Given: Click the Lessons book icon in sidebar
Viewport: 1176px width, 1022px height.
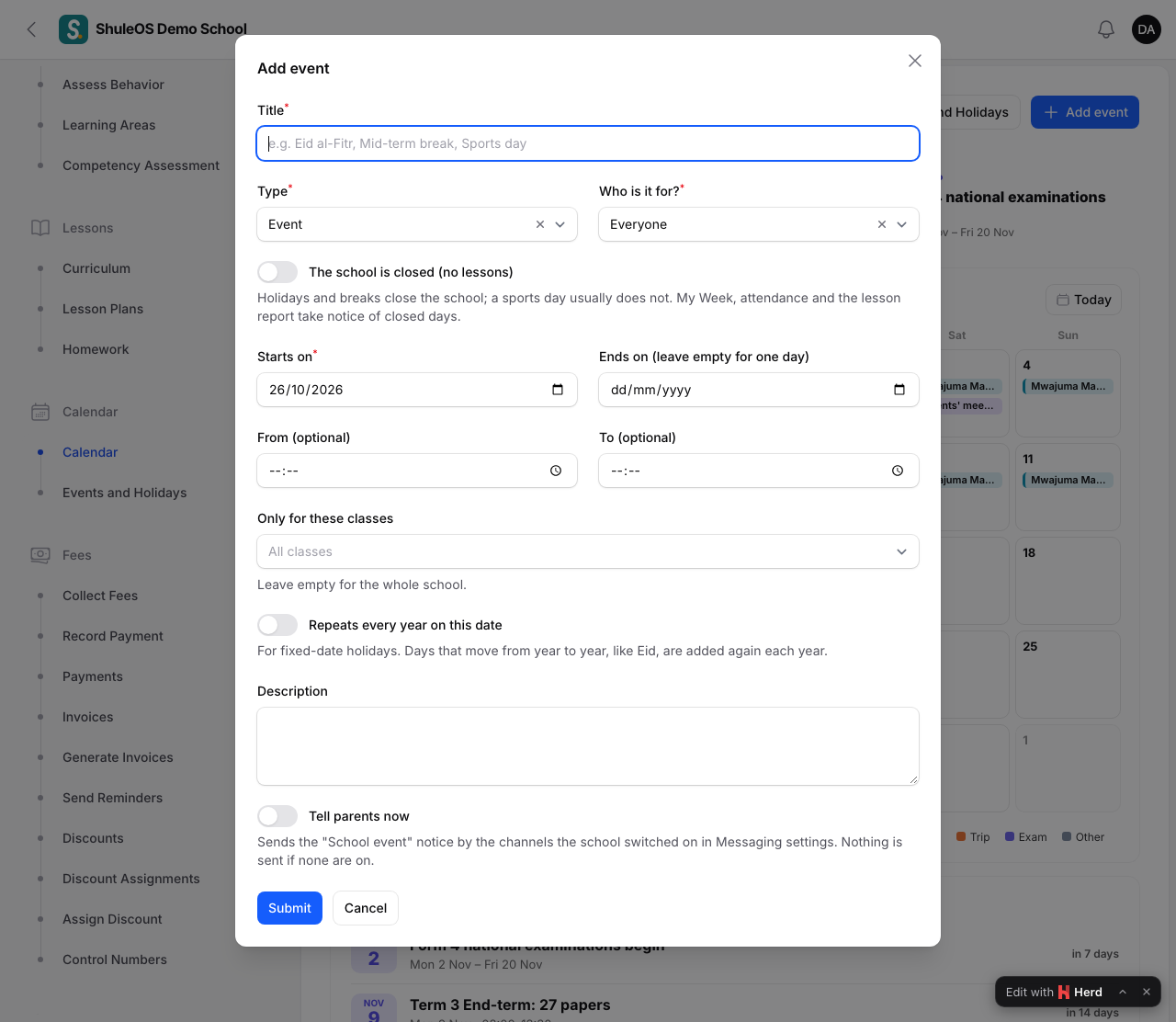Looking at the screenshot, I should (40, 228).
